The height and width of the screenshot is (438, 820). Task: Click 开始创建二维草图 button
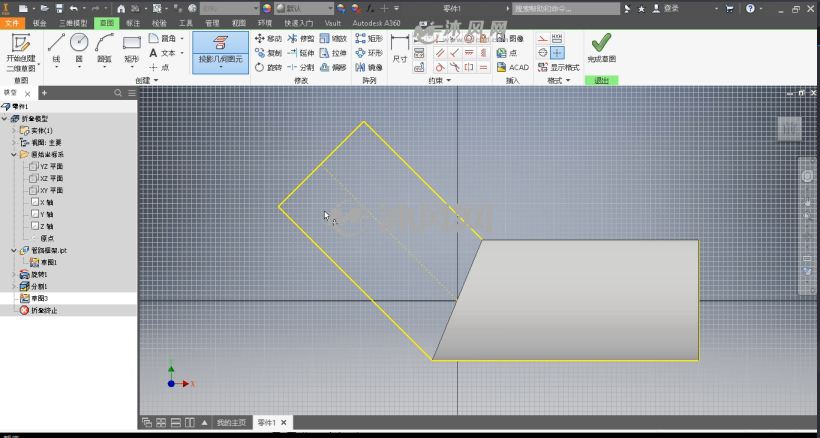[x=21, y=52]
